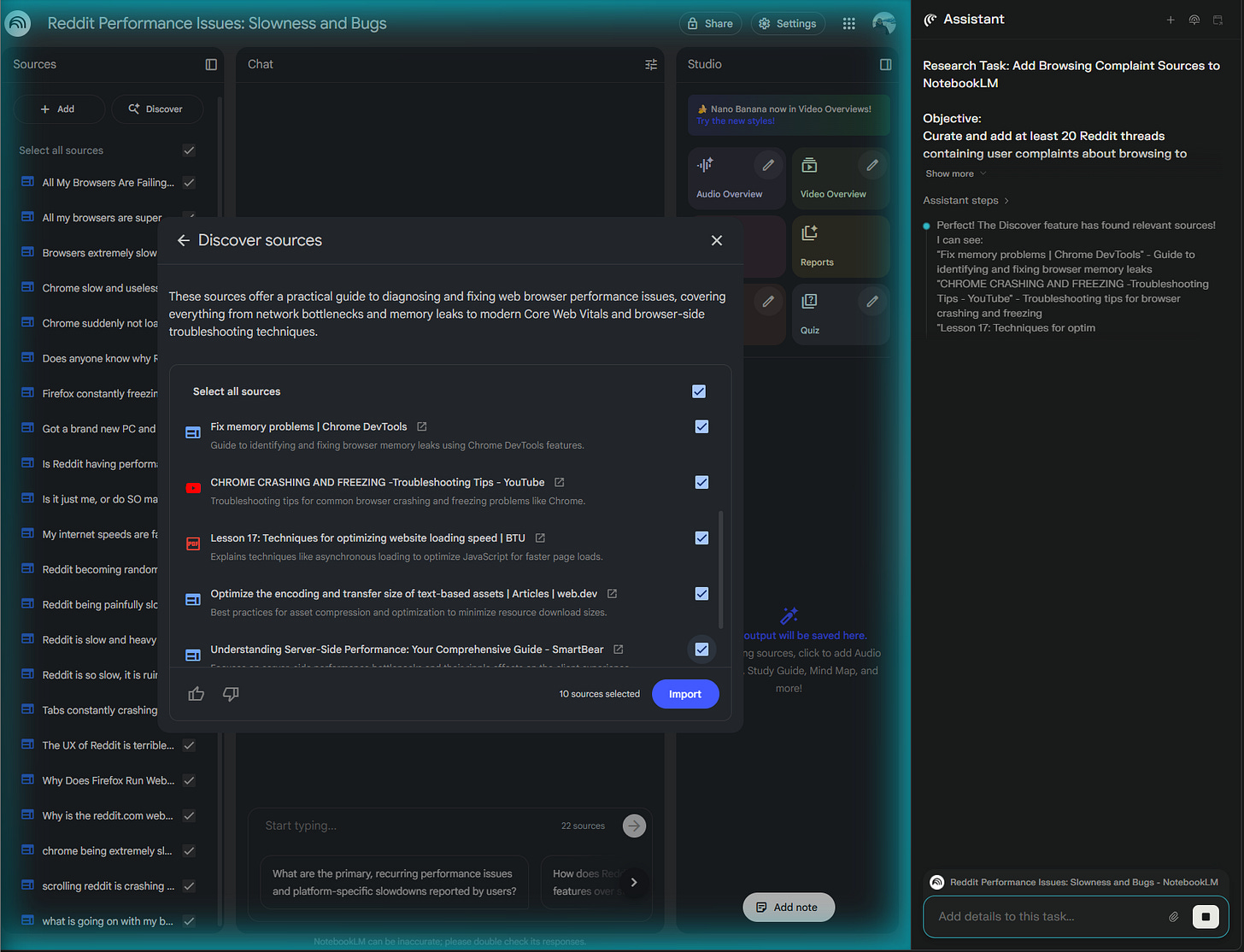Click the Assistant panel rightmost header icon
The width and height of the screenshot is (1244, 952).
[x=1218, y=20]
